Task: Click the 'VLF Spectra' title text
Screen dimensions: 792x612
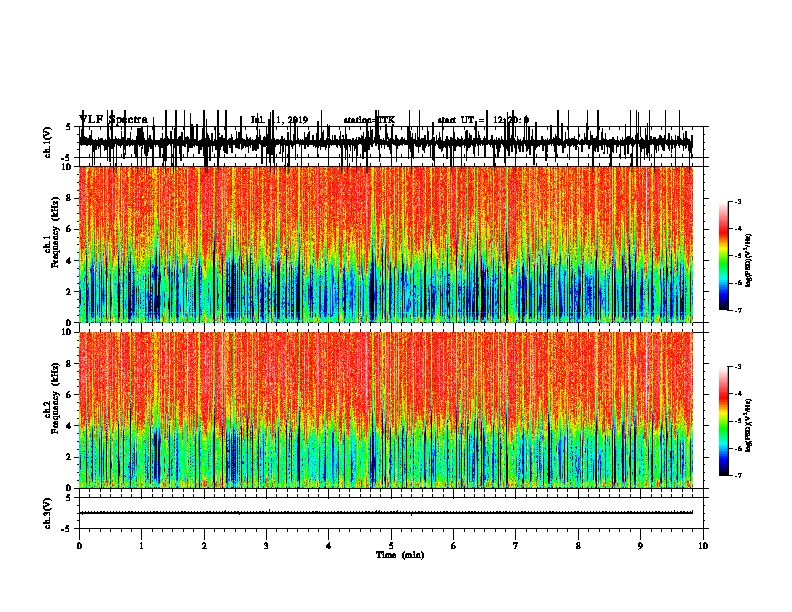Action: pyautogui.click(x=113, y=119)
